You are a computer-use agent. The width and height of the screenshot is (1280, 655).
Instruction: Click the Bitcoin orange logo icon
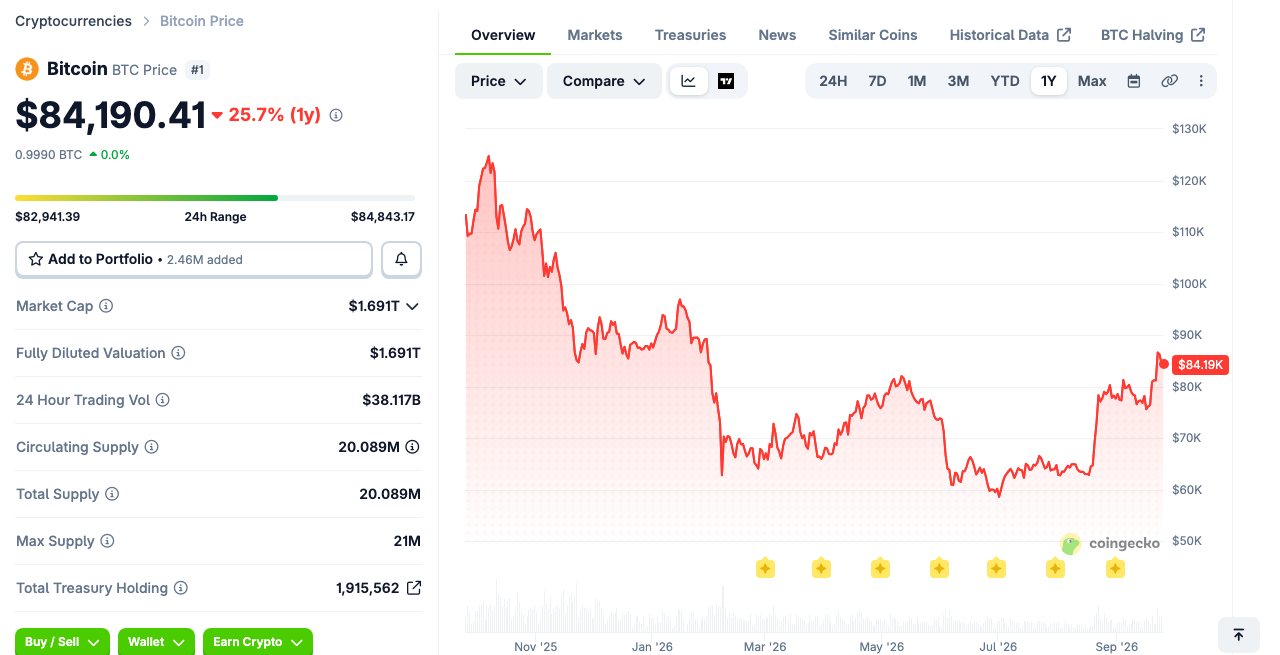[27, 69]
